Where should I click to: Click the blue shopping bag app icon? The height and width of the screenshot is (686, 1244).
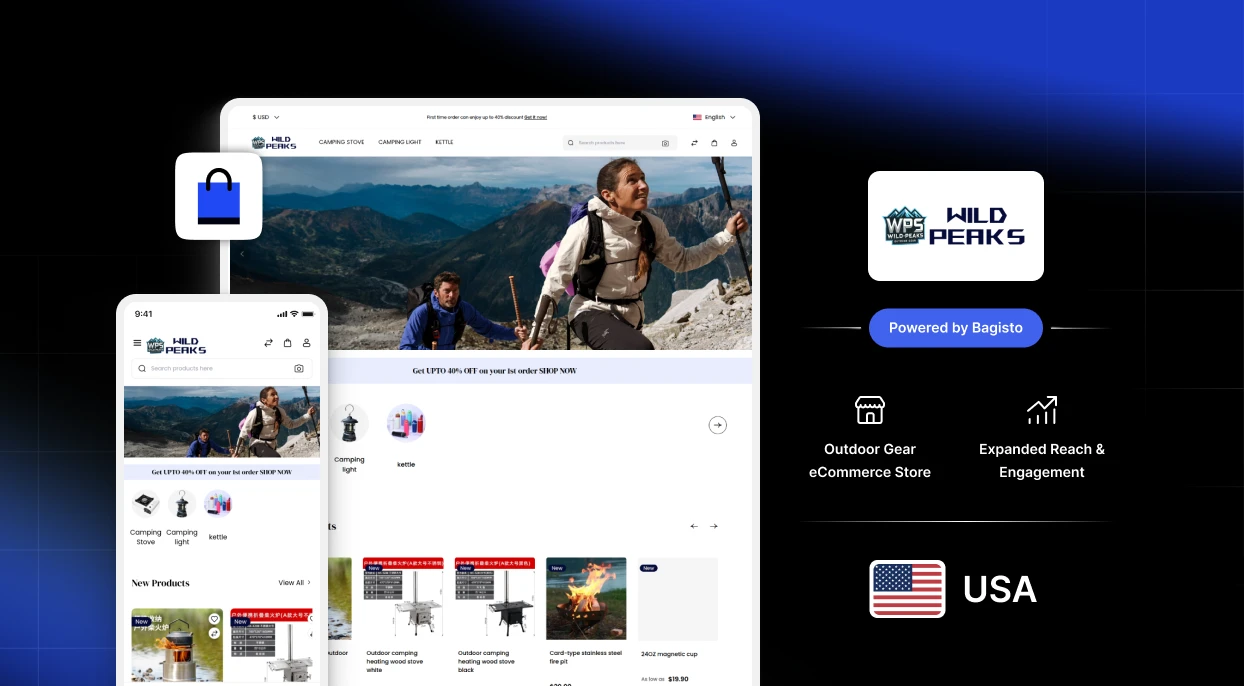219,196
